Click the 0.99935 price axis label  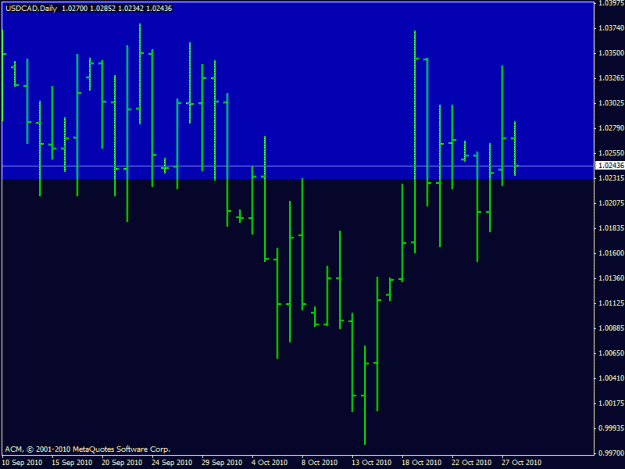click(611, 428)
